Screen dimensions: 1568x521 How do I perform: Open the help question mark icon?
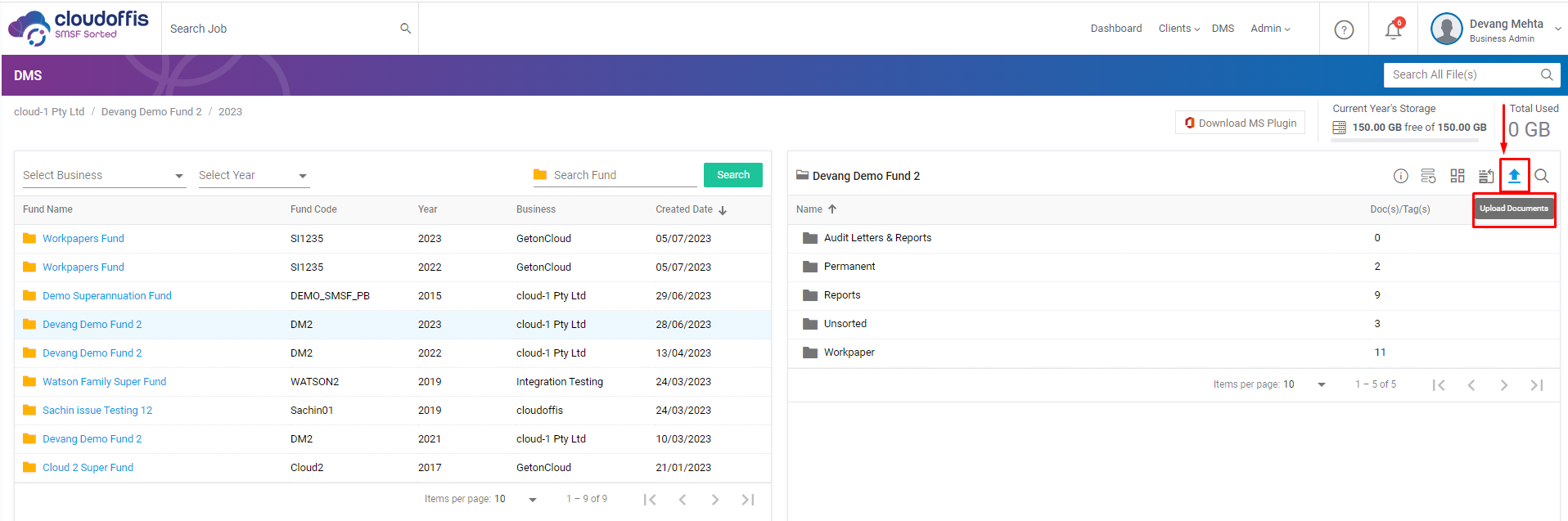(x=1344, y=29)
